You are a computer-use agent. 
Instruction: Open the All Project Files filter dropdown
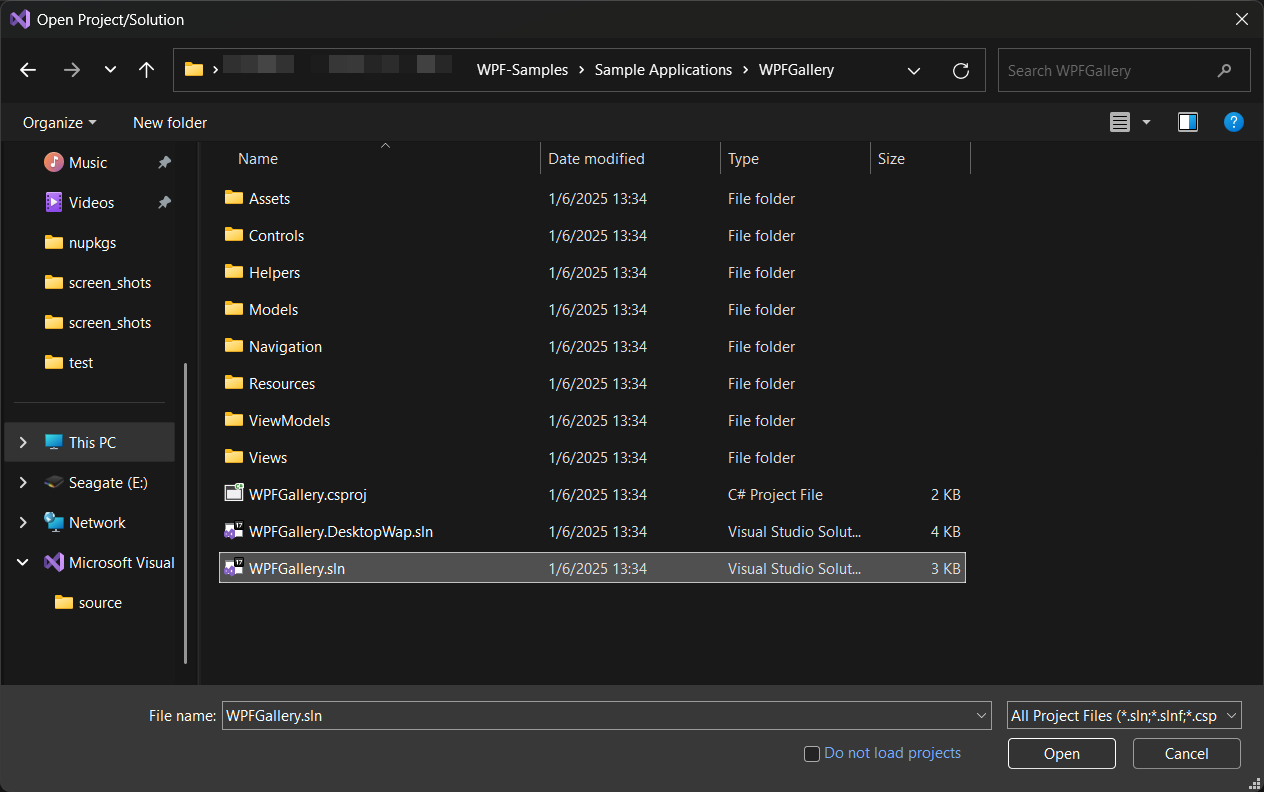point(1124,715)
